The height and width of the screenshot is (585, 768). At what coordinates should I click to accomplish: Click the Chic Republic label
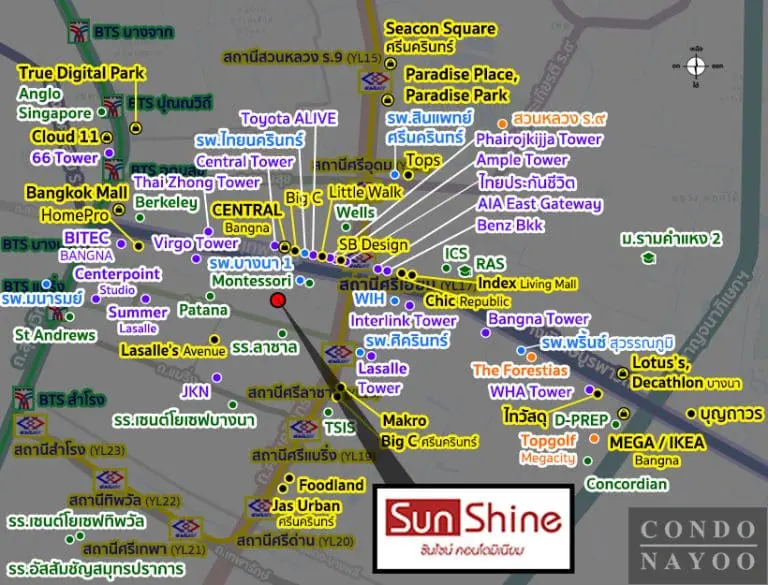point(467,301)
